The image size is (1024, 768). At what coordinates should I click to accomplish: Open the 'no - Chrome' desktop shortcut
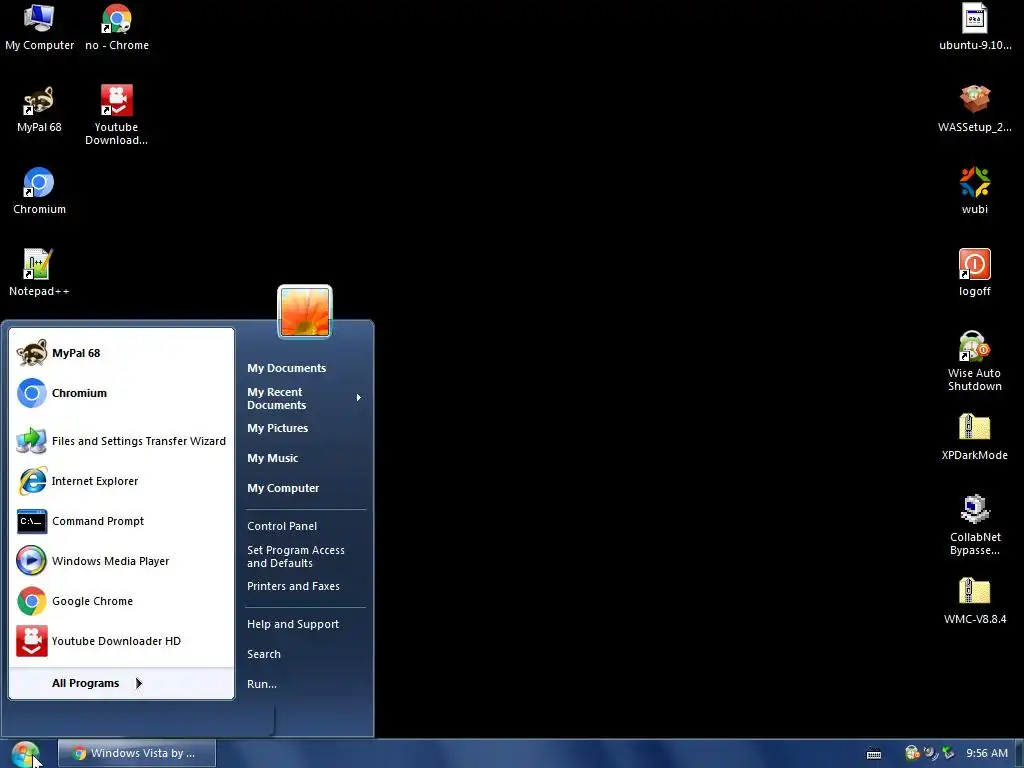(117, 27)
